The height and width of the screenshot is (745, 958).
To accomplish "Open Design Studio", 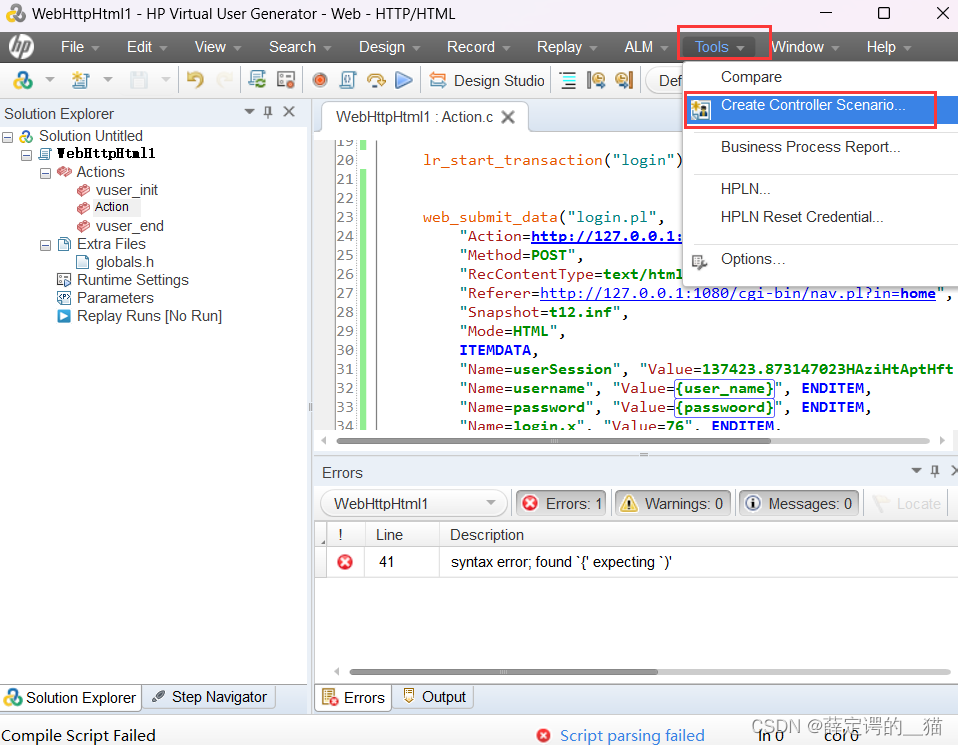I will [487, 80].
